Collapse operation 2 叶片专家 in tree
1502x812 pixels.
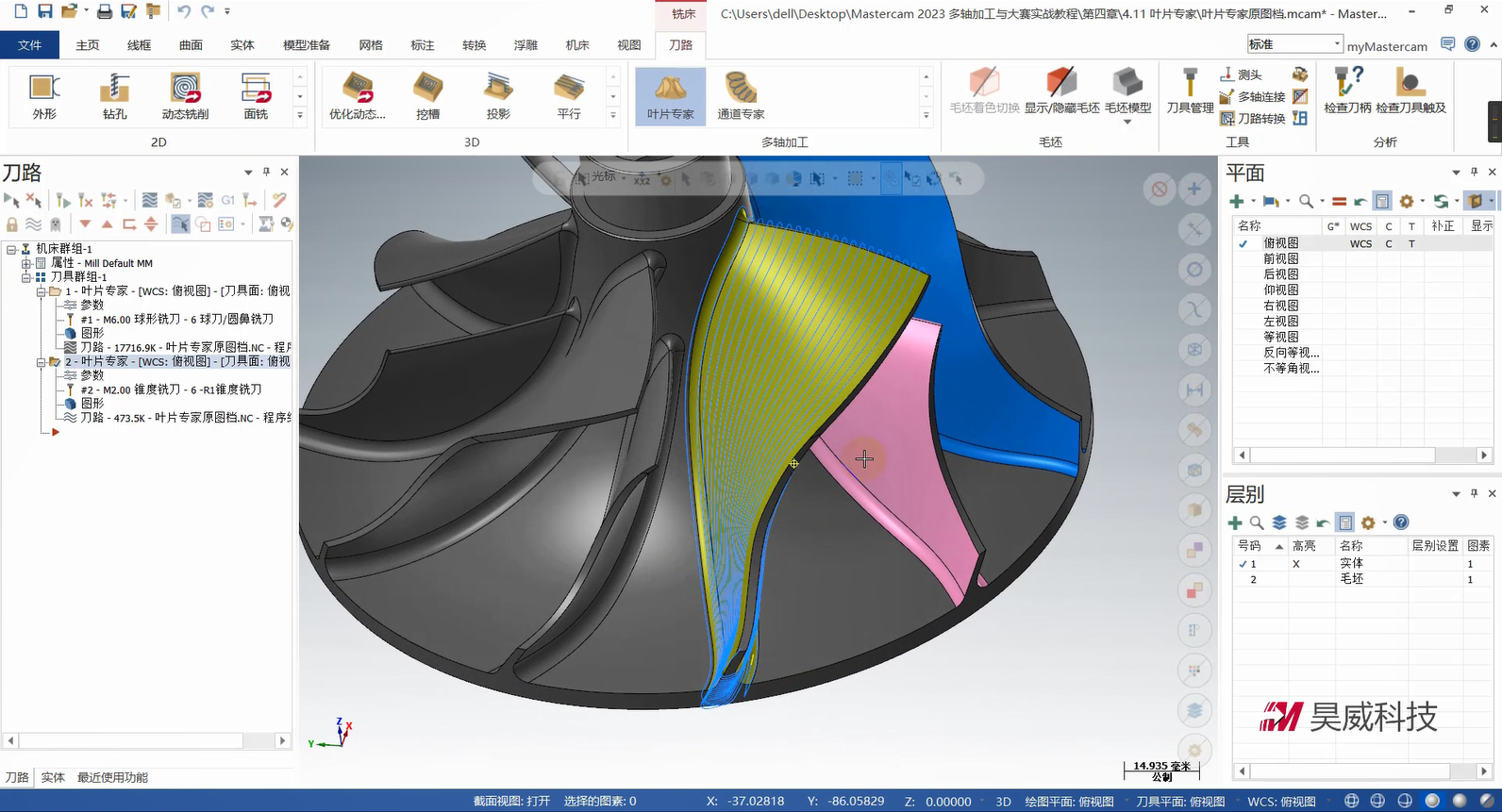pyautogui.click(x=42, y=362)
